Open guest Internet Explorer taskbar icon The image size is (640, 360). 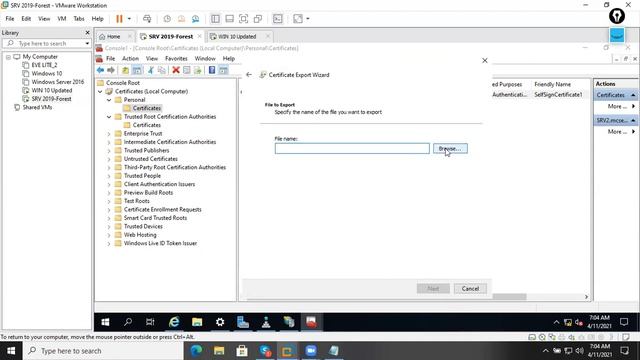coord(174,322)
